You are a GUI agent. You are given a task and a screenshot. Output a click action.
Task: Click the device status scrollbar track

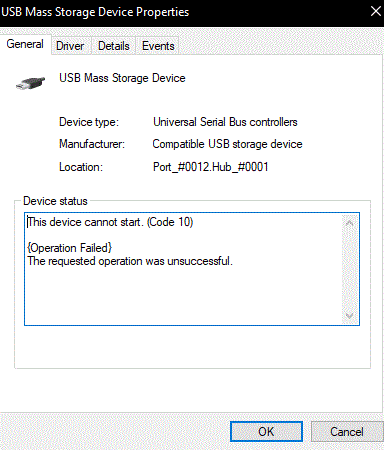(x=350, y=269)
